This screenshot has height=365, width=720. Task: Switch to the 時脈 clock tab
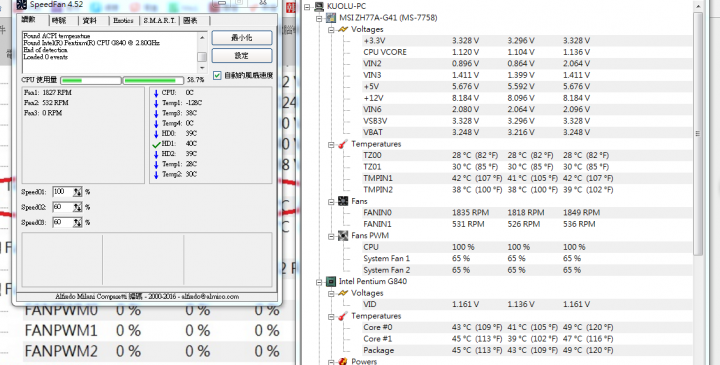(59, 21)
